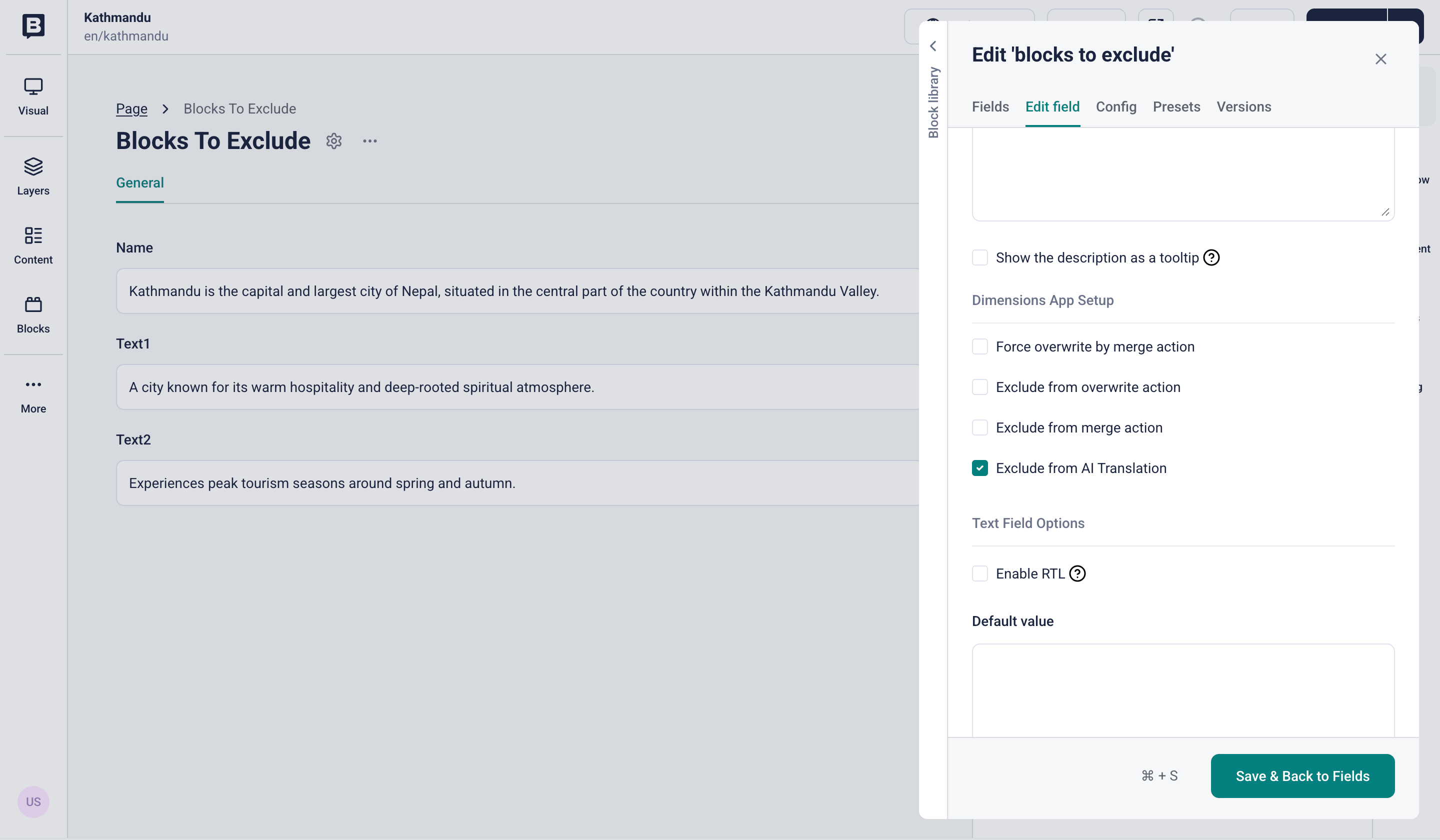Click Save & Back to Fields button
Screen dimensions: 1440x840
[x=1301, y=775]
